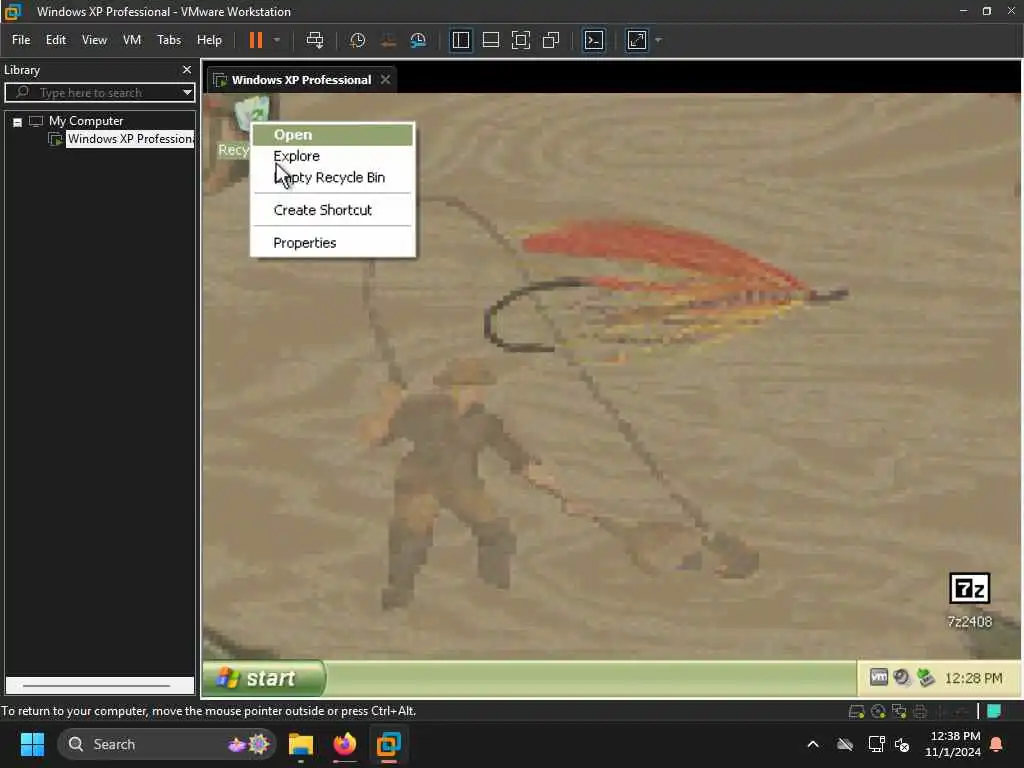Choose Create Shortcut in context menu
Screen dimensions: 1024x768
tap(333, 210)
